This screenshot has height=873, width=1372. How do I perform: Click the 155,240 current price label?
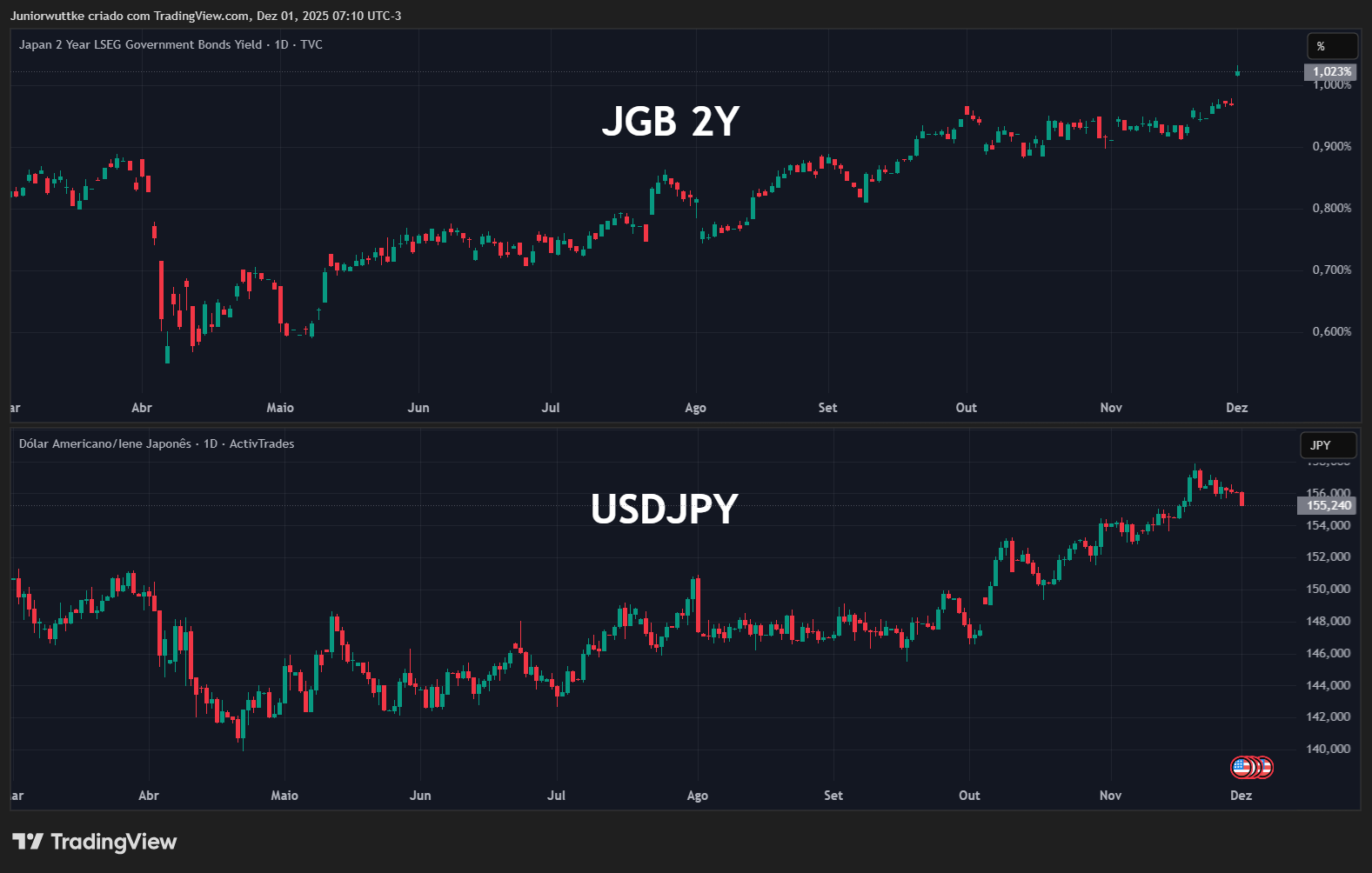point(1328,505)
